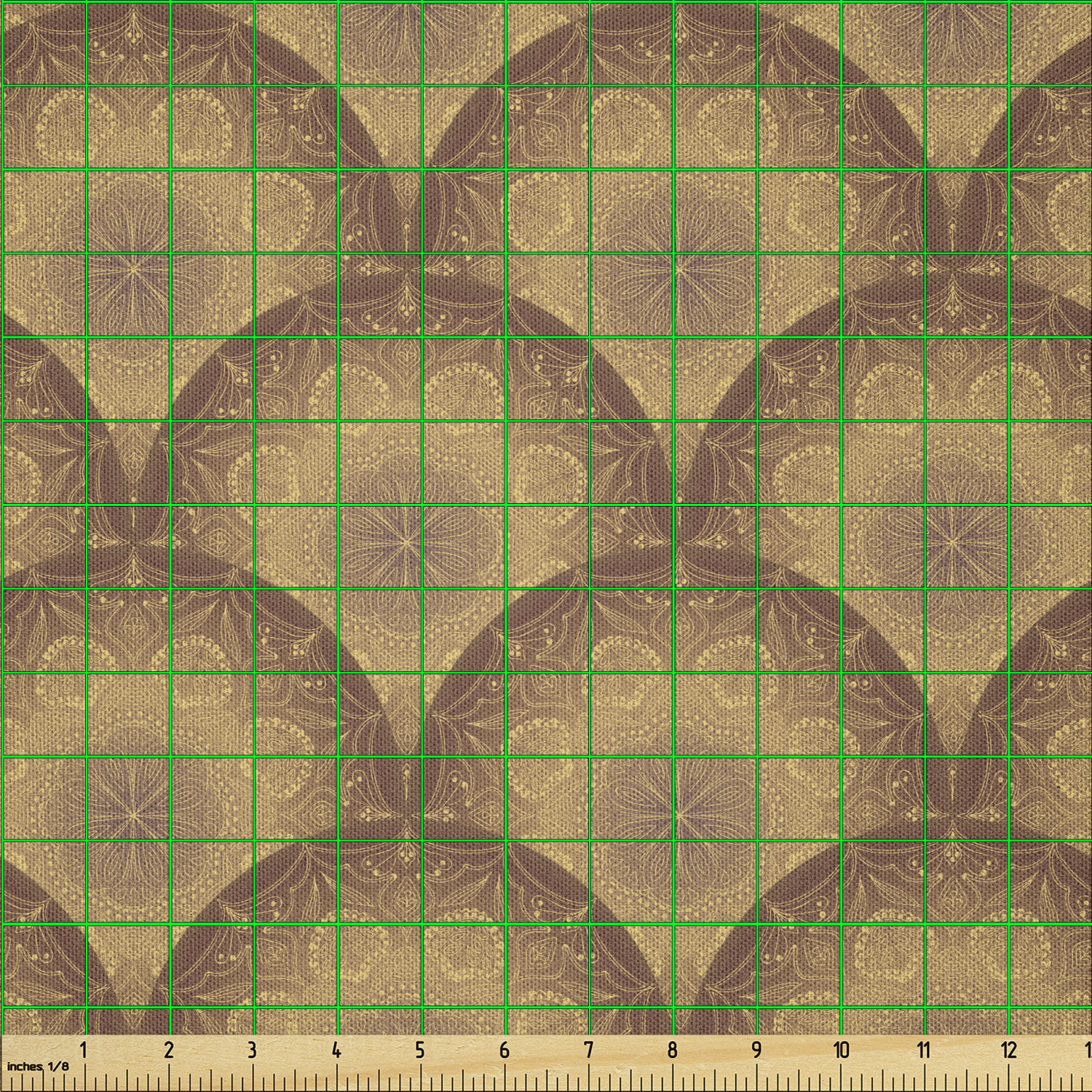Click the ruler number 12
Screen dimensions: 1092x1092
coord(1008,1051)
